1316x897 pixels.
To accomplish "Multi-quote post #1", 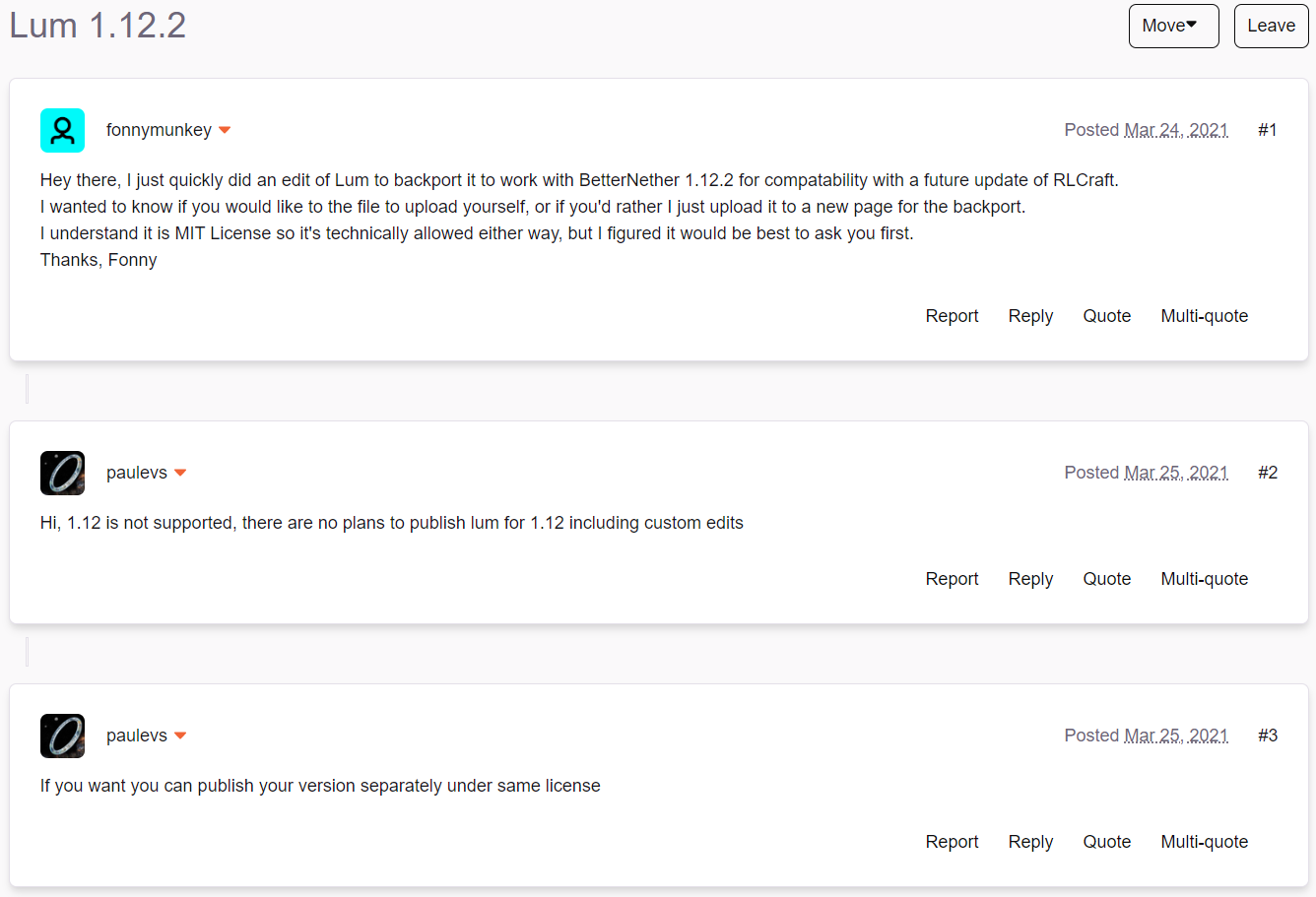I will [1204, 316].
